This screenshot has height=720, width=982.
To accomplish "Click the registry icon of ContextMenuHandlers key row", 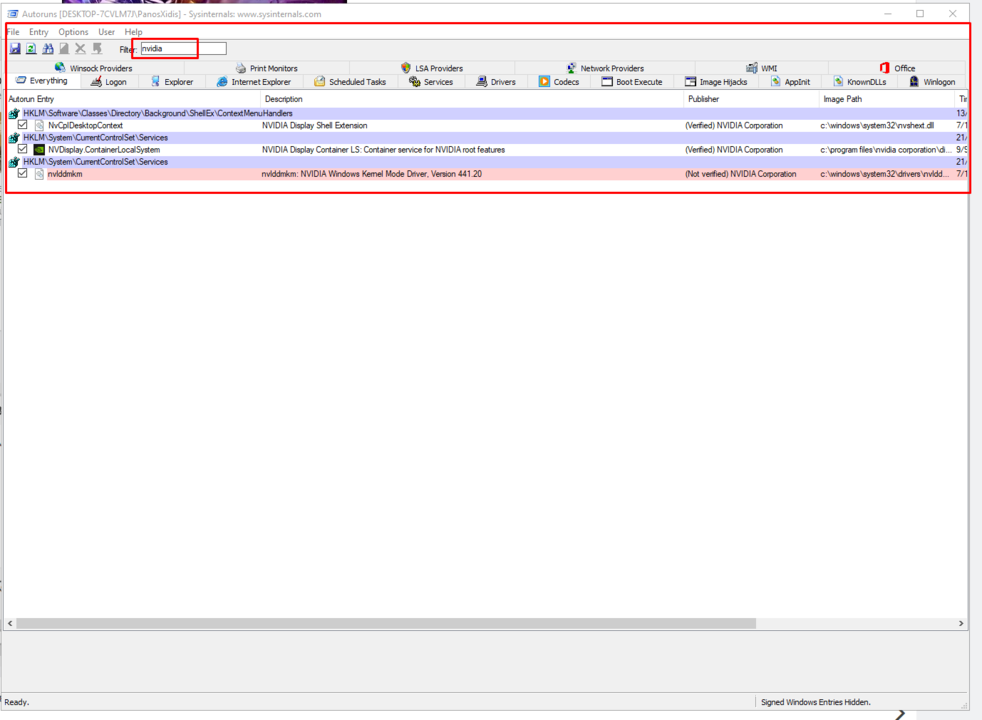I will (x=14, y=113).
